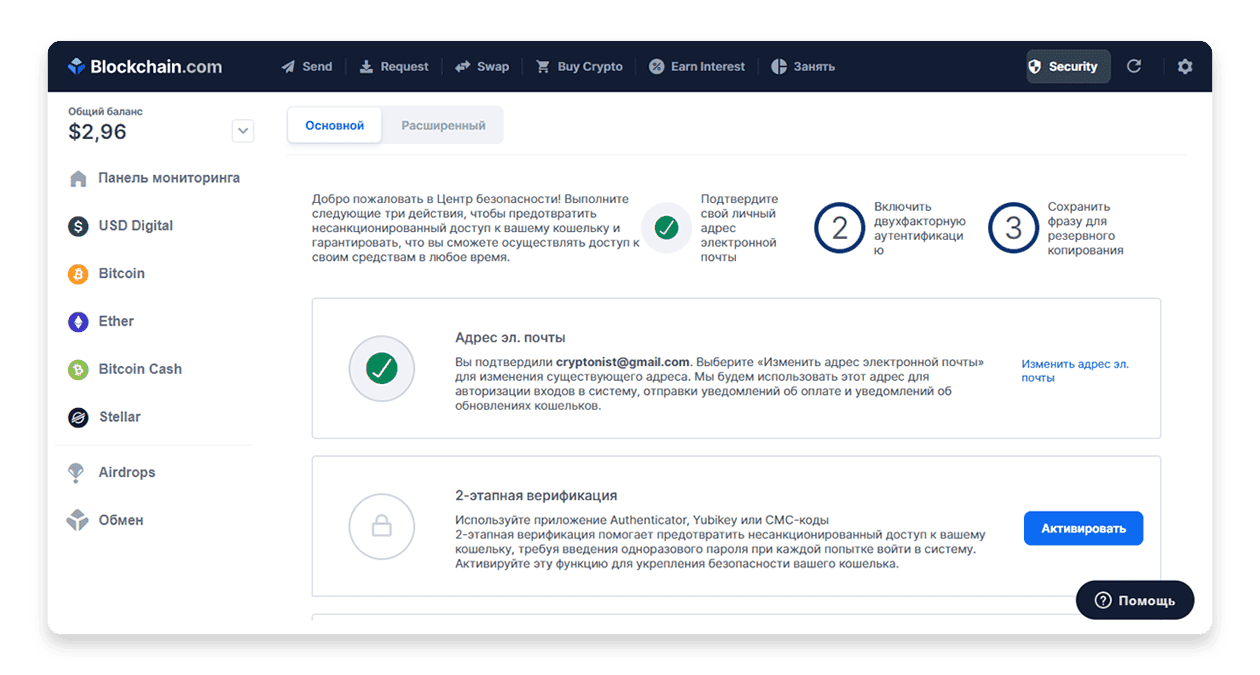Click the green checkmark in the email card
This screenshot has height=675, width=1260.
tap(381, 368)
